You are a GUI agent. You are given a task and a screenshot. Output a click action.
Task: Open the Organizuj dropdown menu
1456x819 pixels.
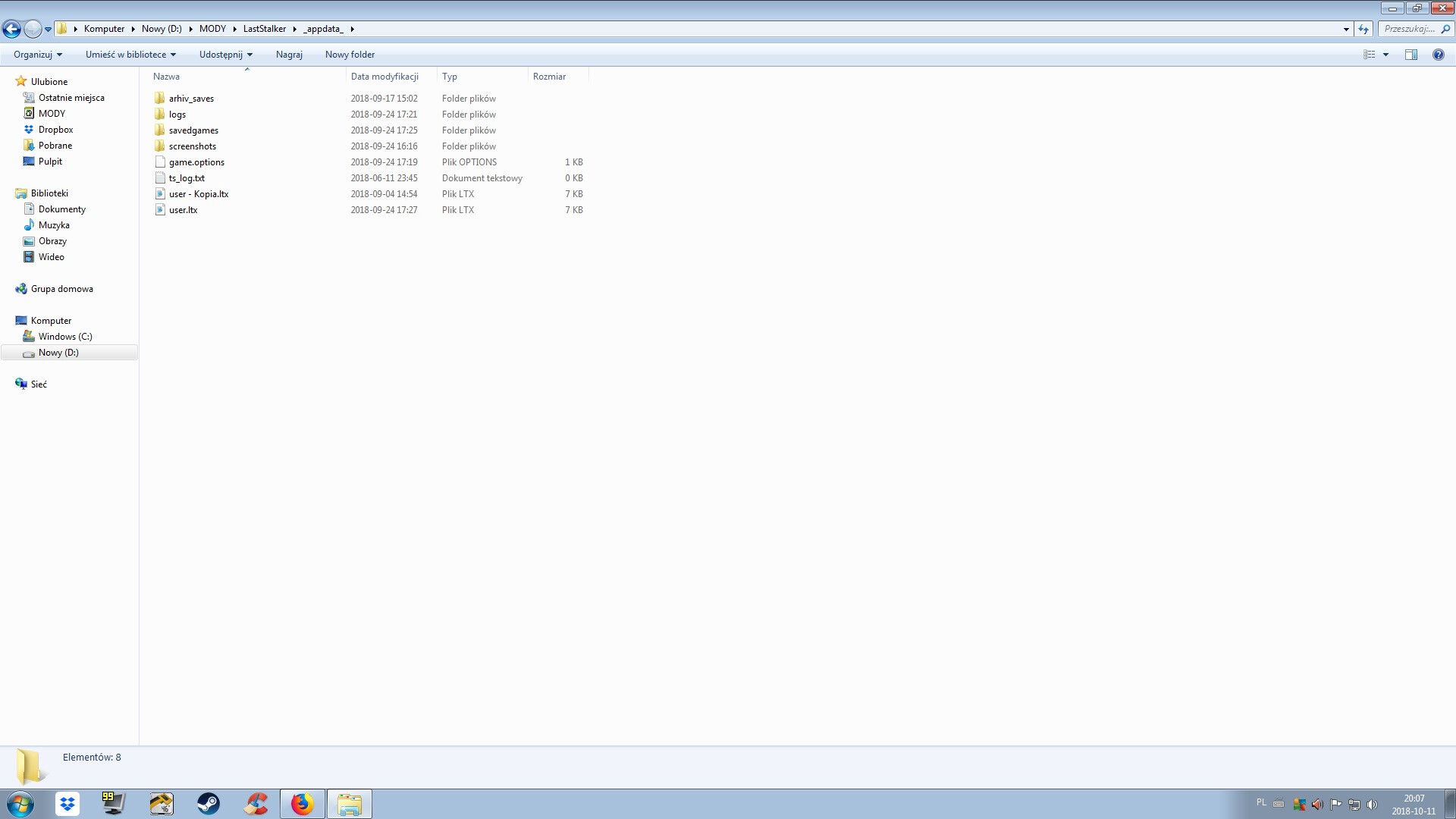38,55
